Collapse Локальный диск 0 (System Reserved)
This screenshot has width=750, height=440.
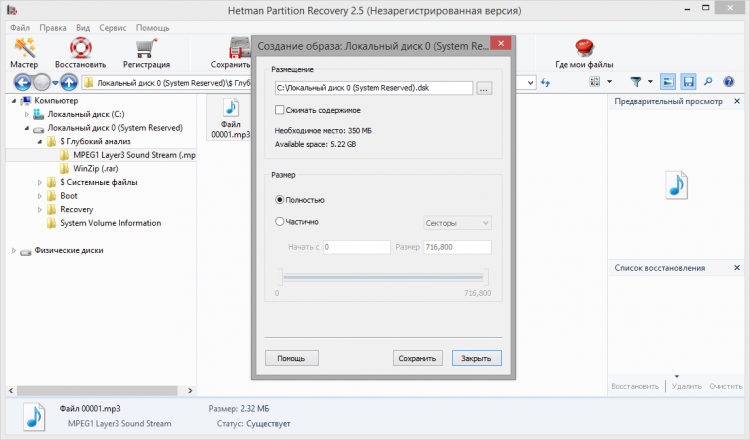click(x=27, y=128)
